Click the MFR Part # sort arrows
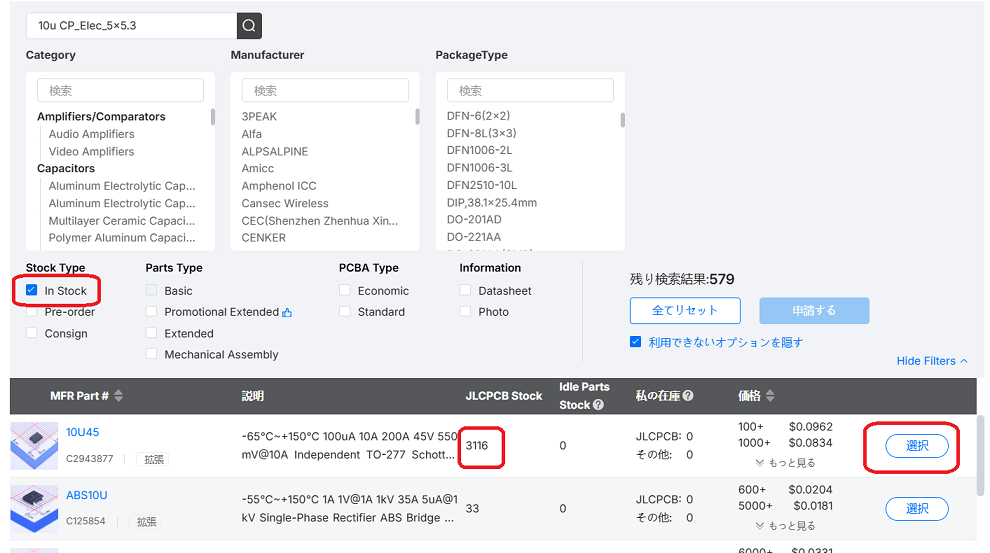Screen dimensions: 990x553 (119, 396)
